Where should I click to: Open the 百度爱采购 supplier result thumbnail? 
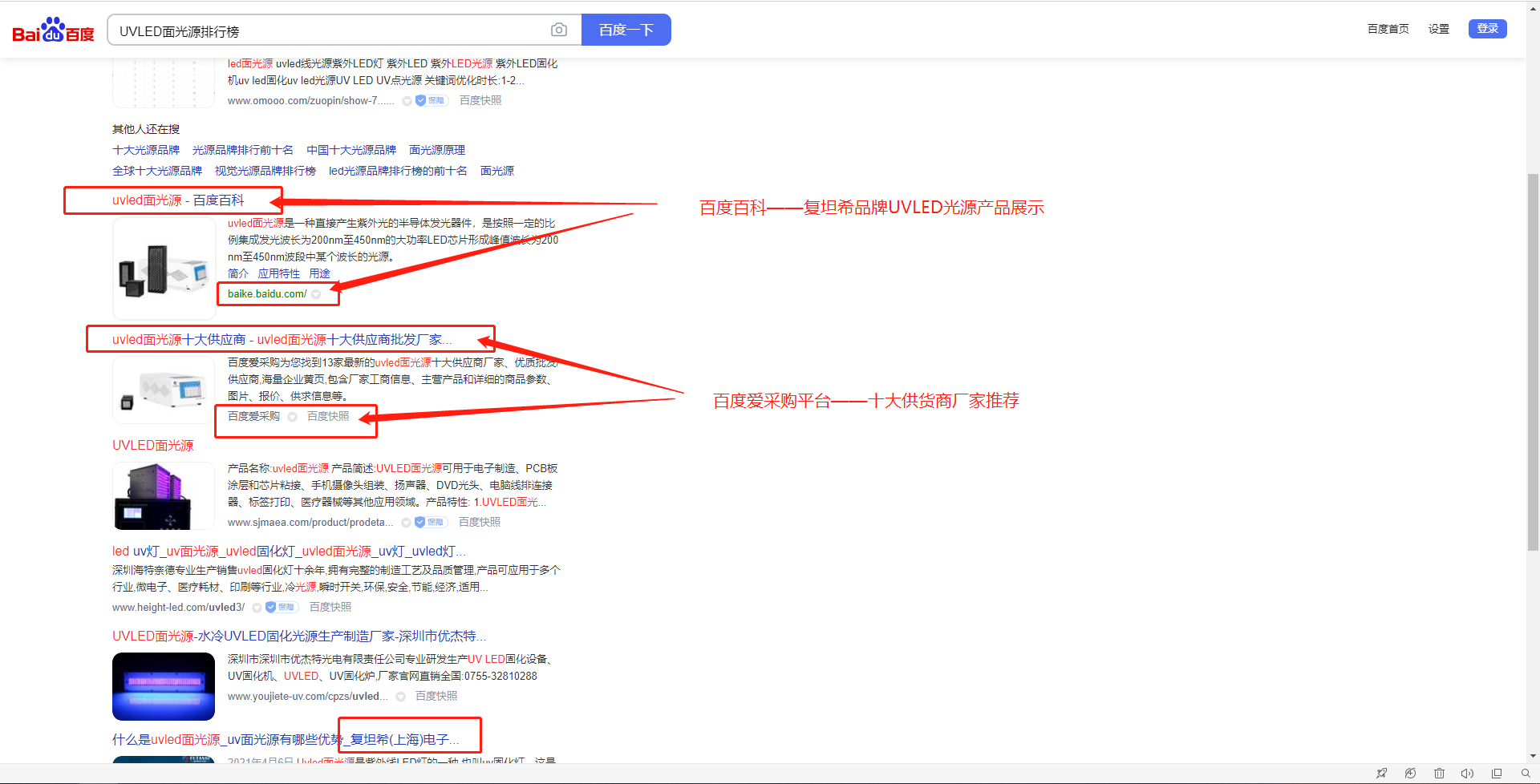click(164, 390)
